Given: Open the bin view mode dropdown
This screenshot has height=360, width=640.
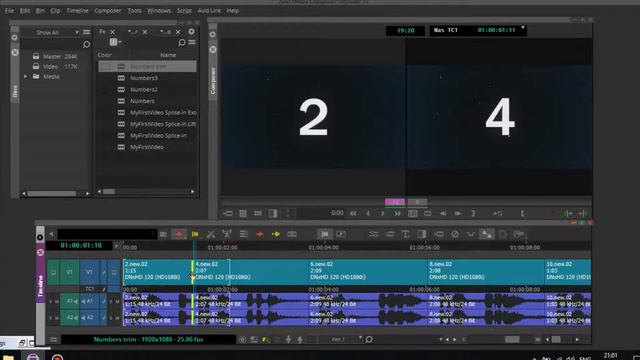Looking at the screenshot, I should (115, 42).
